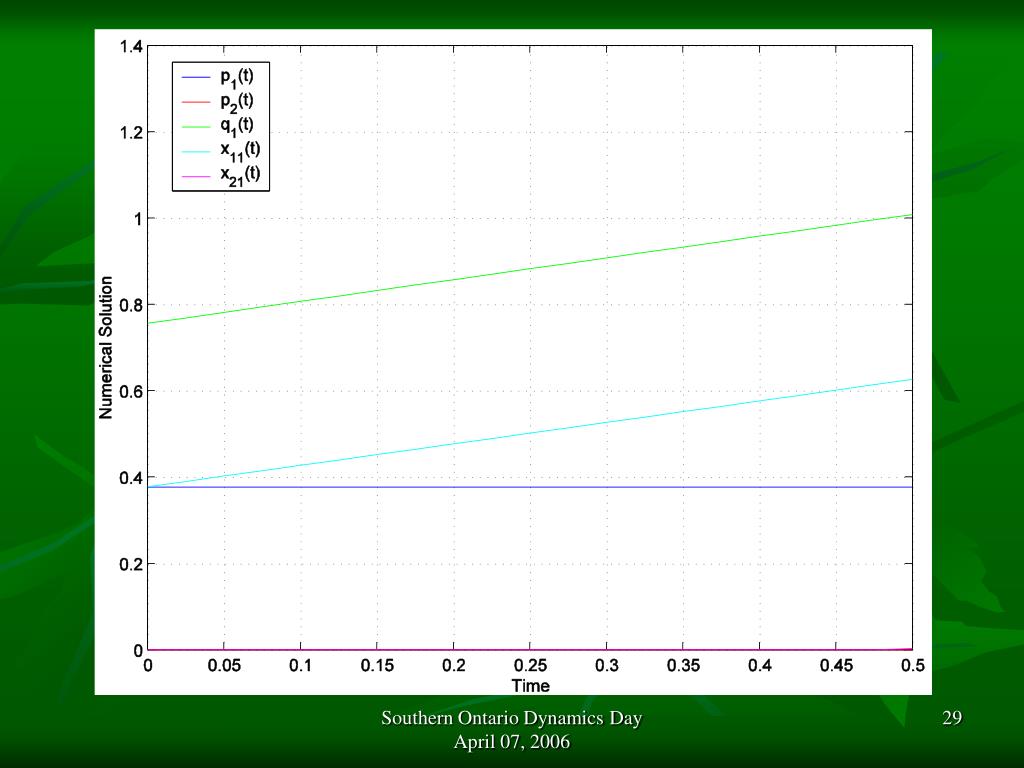Click the x-axis tick label 0.3

[607, 665]
